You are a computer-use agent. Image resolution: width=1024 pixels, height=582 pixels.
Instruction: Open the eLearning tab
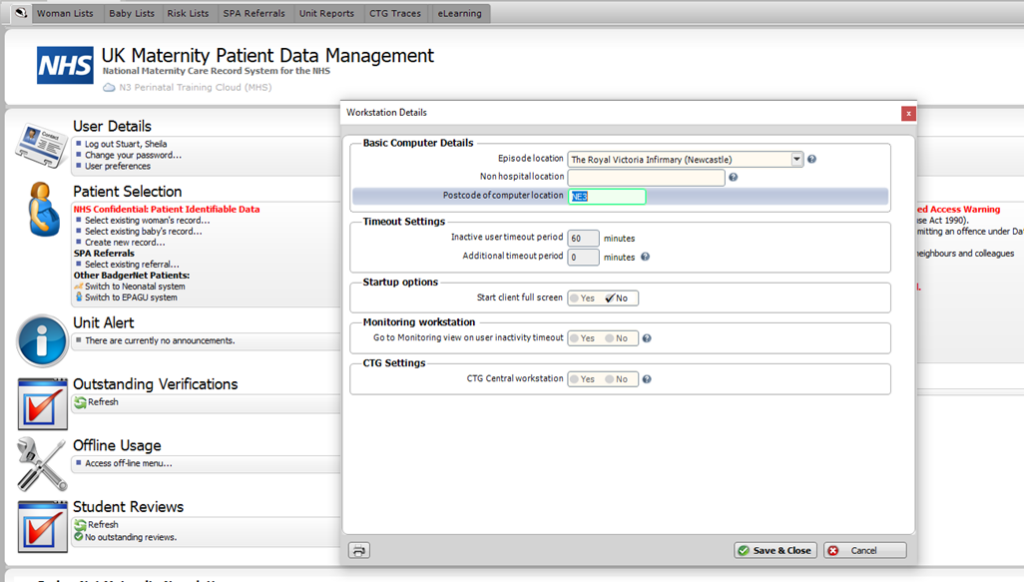coord(460,13)
